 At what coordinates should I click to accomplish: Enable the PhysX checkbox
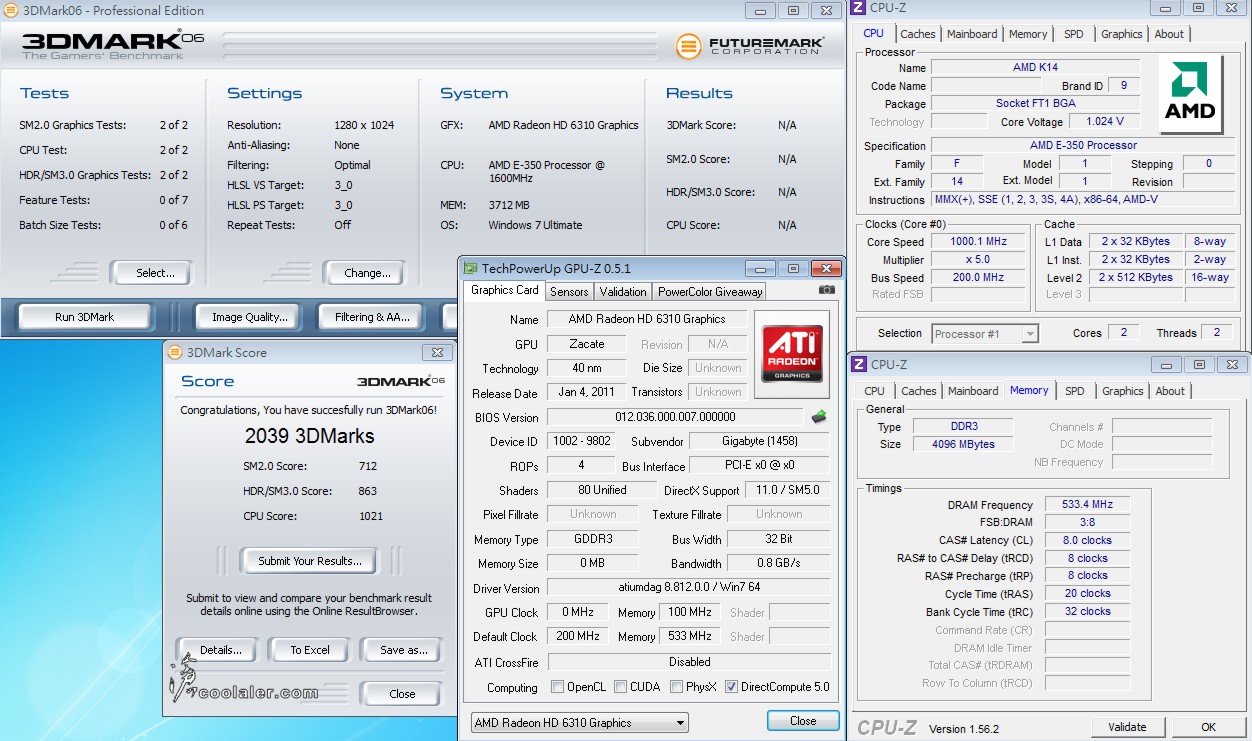coord(677,687)
